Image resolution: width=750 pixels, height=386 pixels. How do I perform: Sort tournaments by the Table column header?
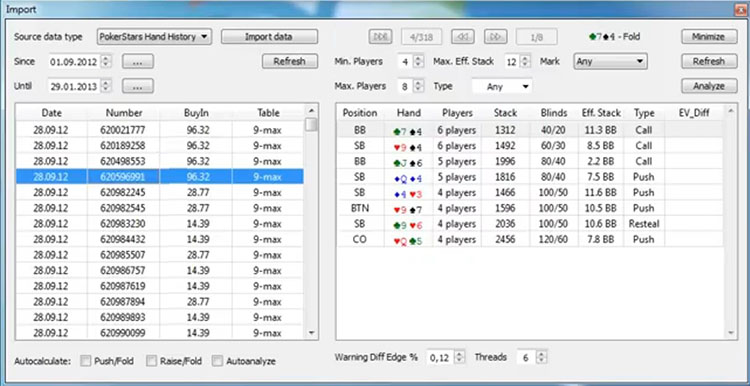(x=268, y=113)
